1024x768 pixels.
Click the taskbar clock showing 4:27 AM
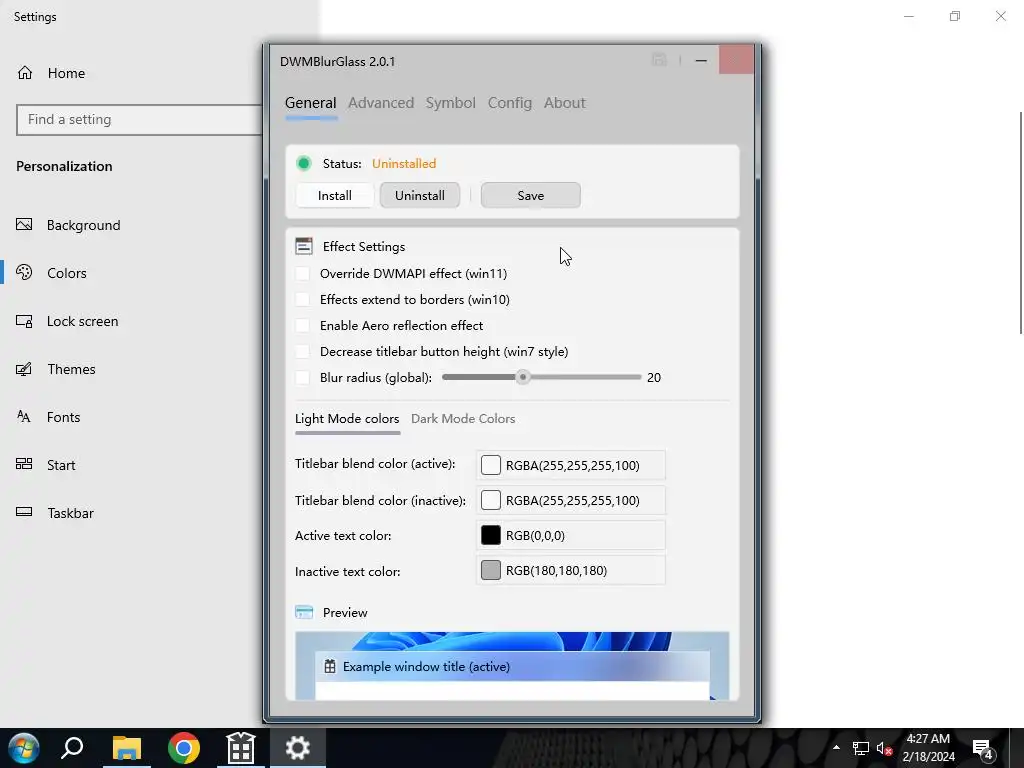tap(928, 748)
